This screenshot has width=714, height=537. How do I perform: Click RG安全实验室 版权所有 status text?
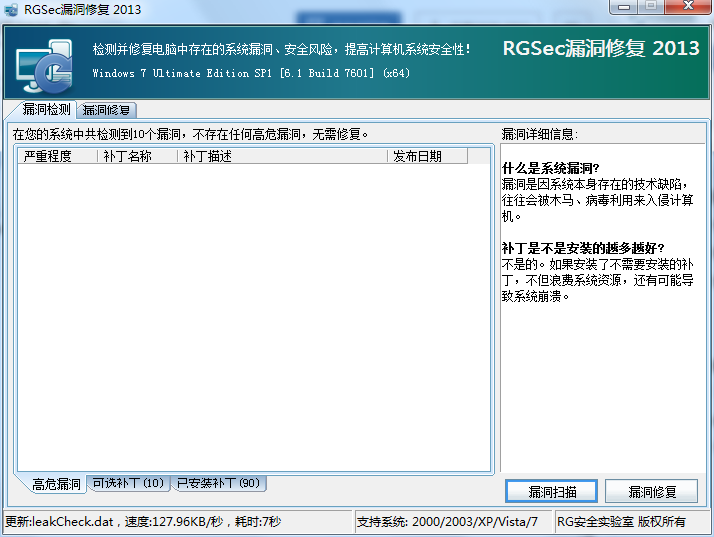coord(621,522)
